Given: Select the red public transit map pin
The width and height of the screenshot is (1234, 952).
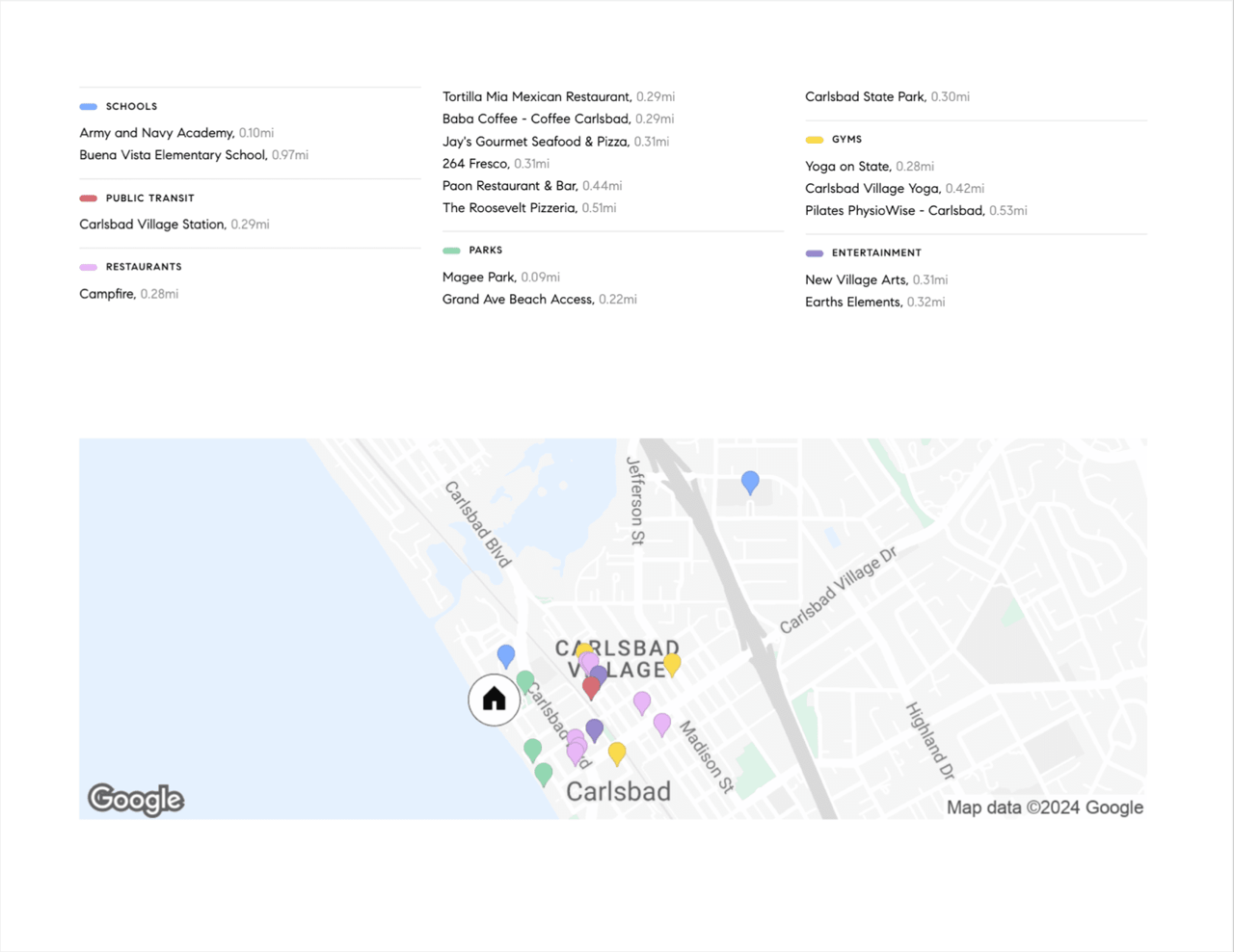Looking at the screenshot, I should pyautogui.click(x=592, y=688).
